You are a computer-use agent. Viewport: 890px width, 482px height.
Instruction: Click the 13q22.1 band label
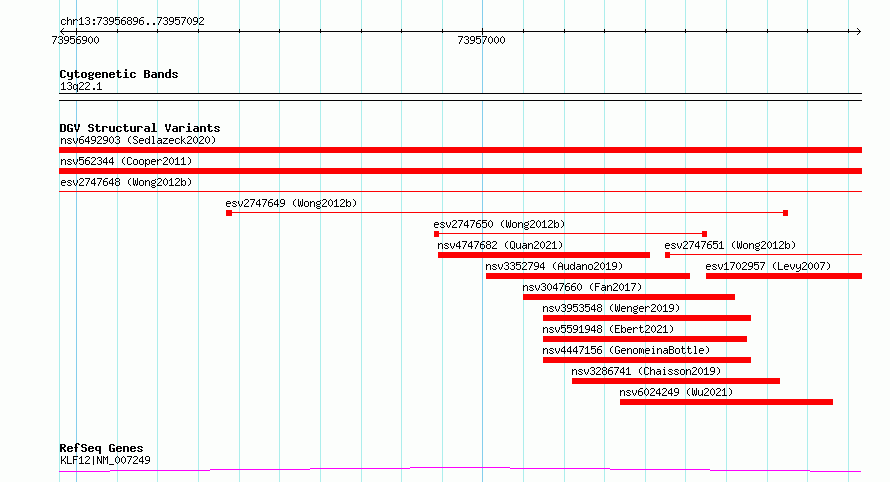[x=81, y=86]
